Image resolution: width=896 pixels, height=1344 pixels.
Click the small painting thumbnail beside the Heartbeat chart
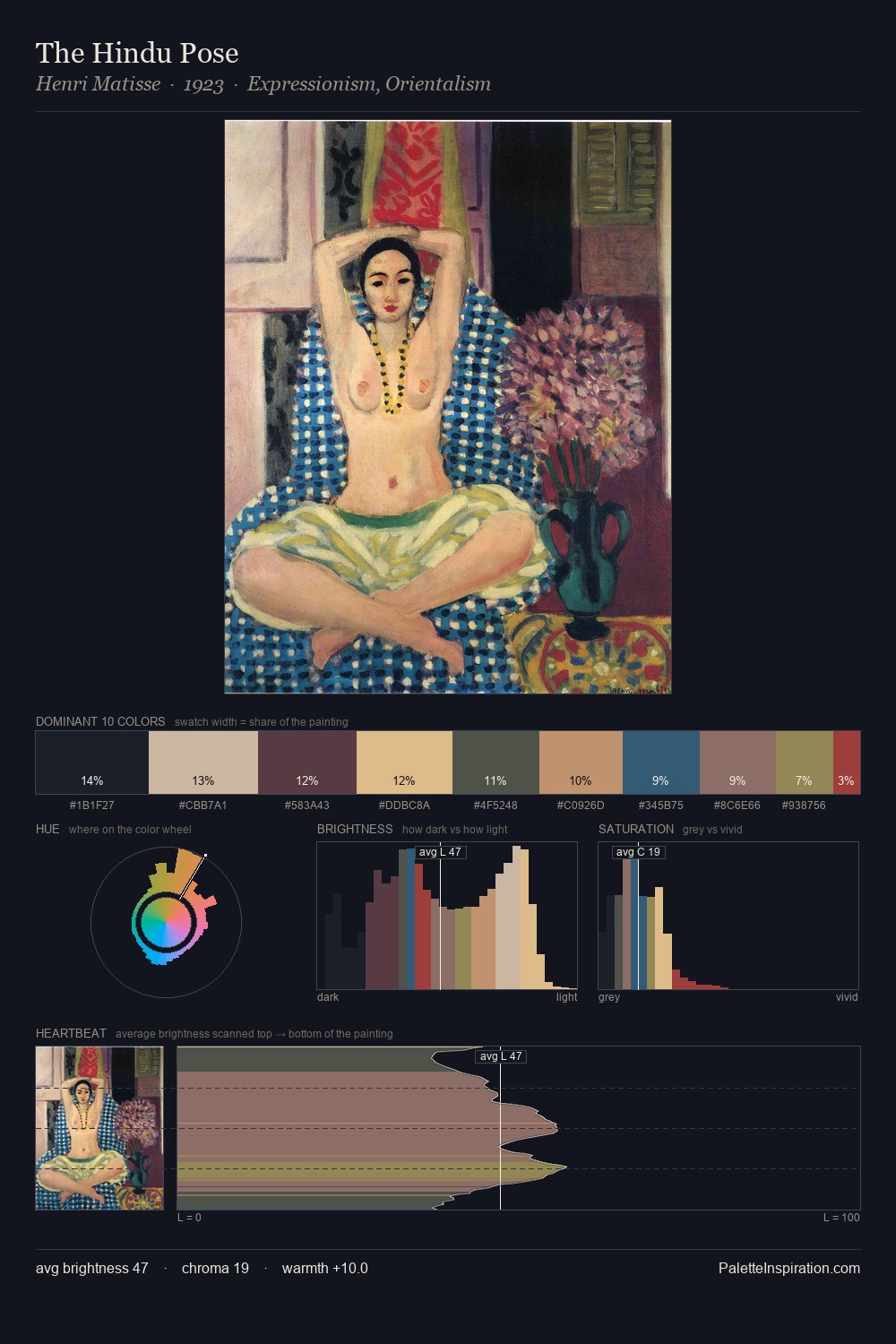click(99, 1128)
